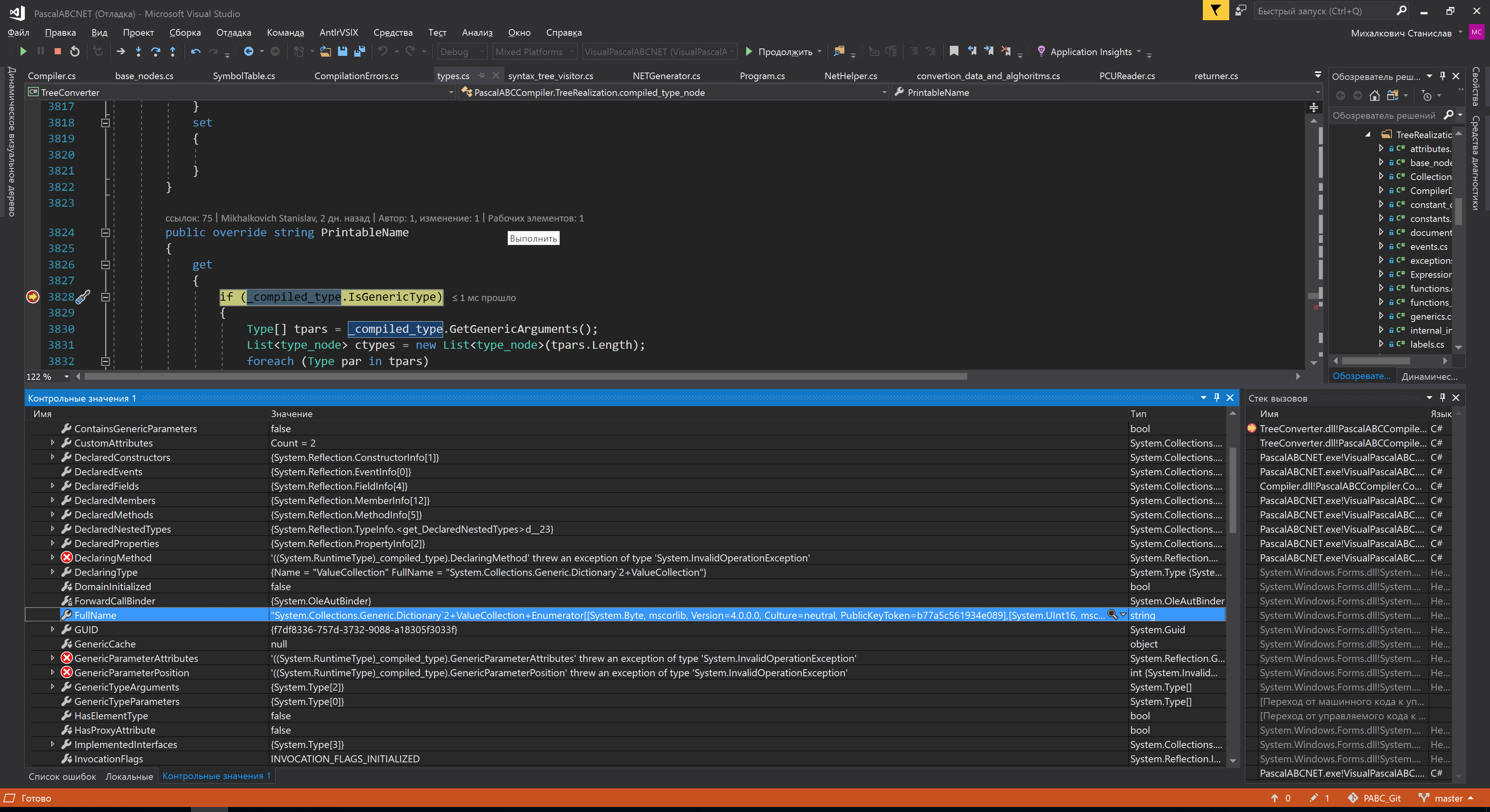Expand the GenericTypeArguments watch entry
The width and height of the screenshot is (1490, 812).
coord(52,687)
